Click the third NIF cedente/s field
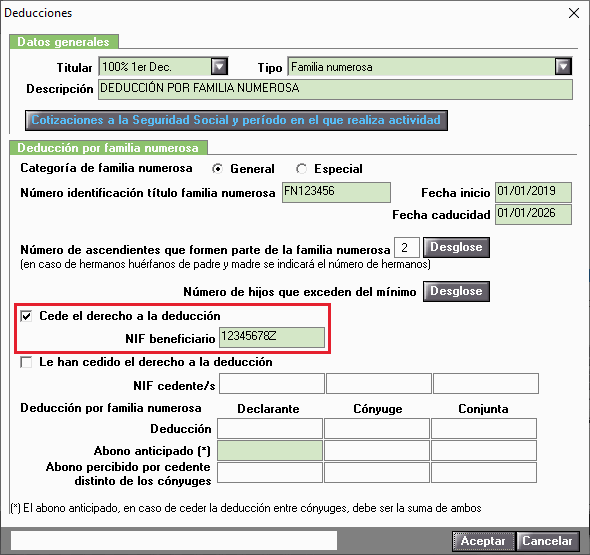 coord(486,383)
